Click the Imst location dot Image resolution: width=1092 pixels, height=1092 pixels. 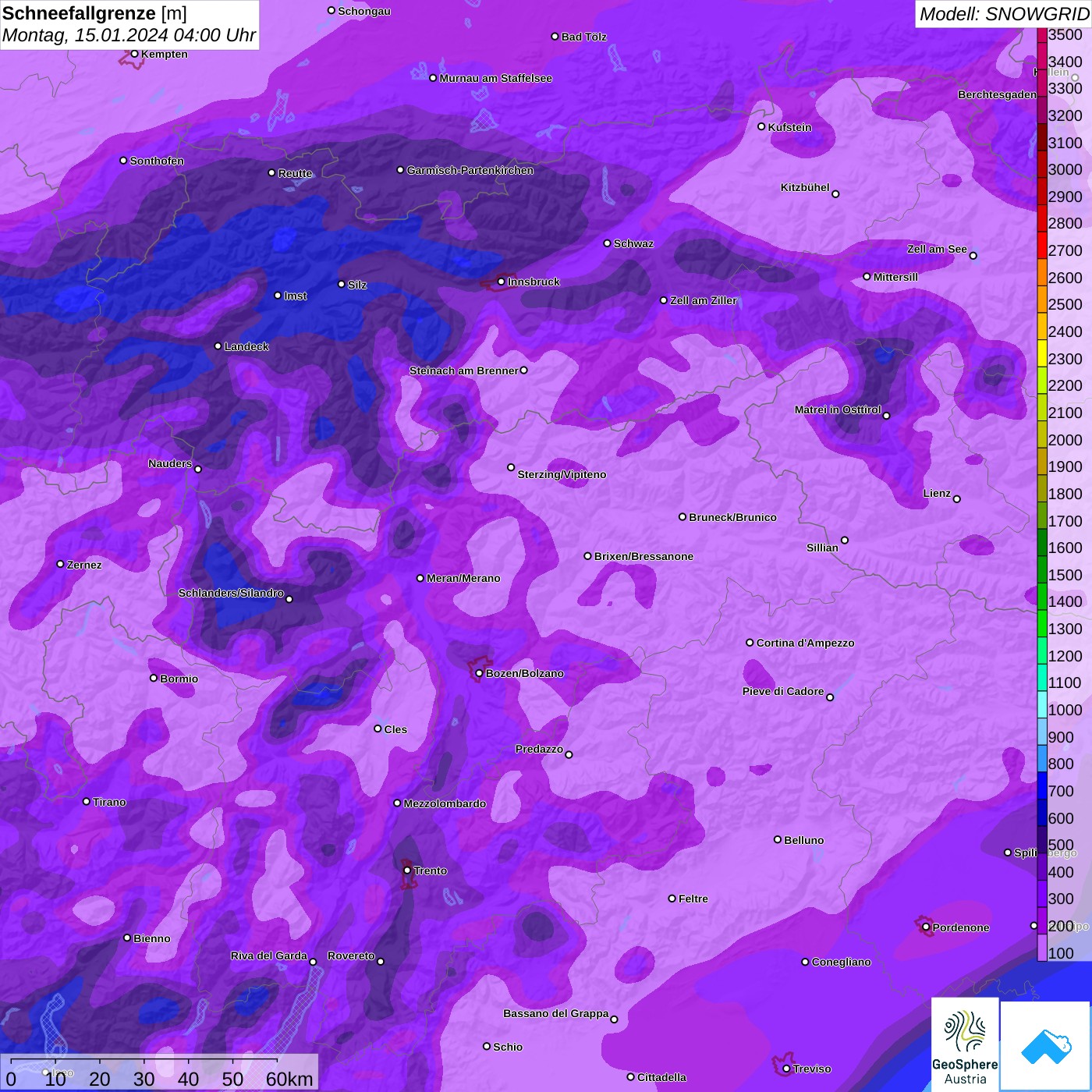point(278,296)
